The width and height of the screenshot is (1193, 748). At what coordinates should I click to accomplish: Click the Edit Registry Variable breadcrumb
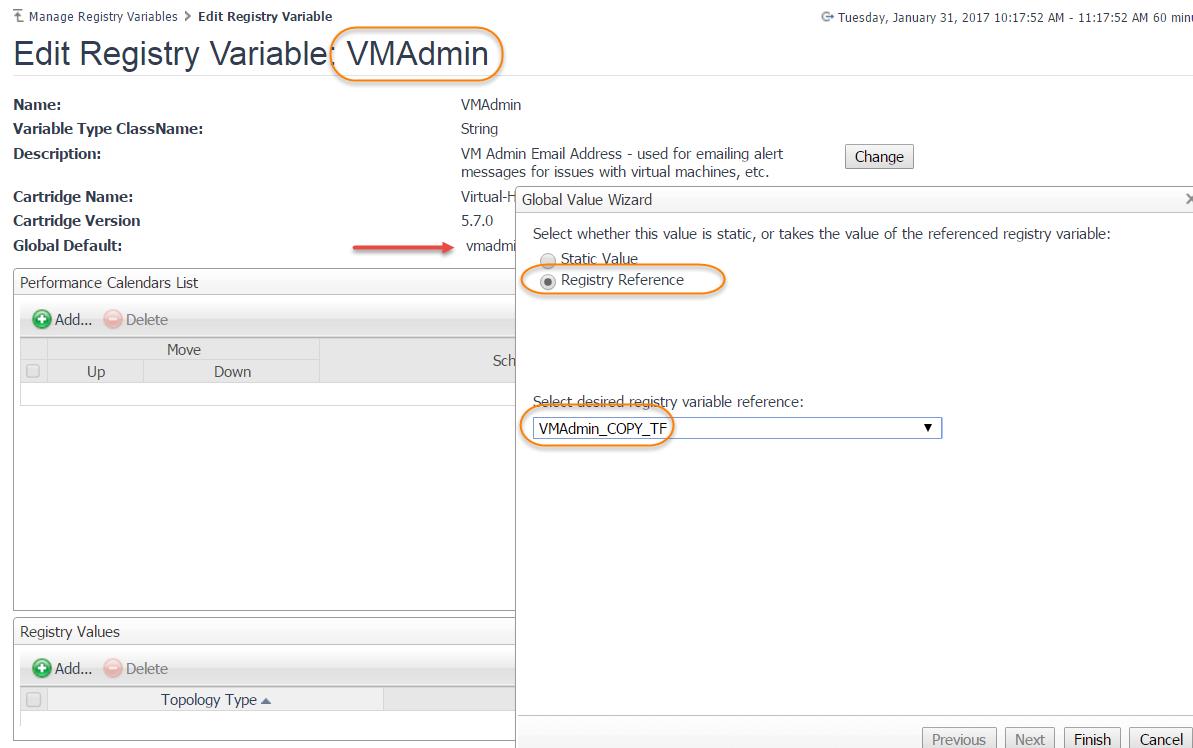pos(264,16)
